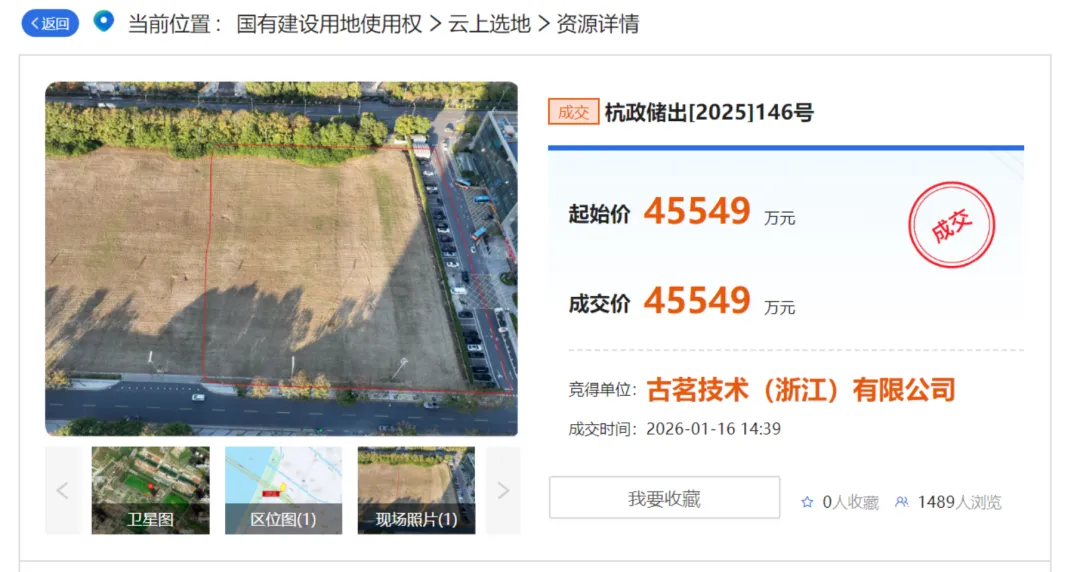Screen dimensions: 1080x572
Task: Click the title 杭政储出[2025]146号
Action: tap(709, 112)
